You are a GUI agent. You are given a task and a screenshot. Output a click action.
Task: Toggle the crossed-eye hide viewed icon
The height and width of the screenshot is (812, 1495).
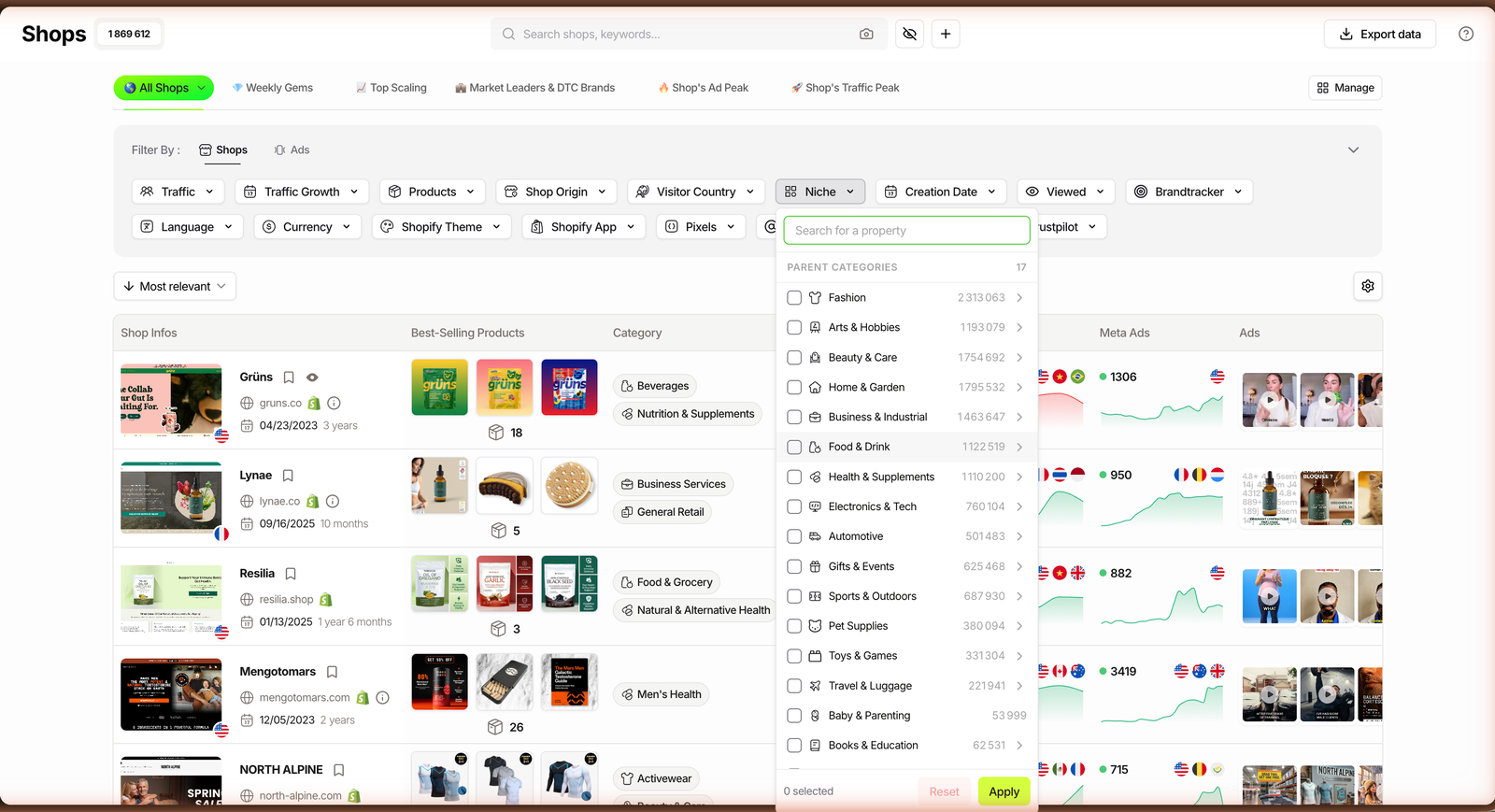(909, 35)
